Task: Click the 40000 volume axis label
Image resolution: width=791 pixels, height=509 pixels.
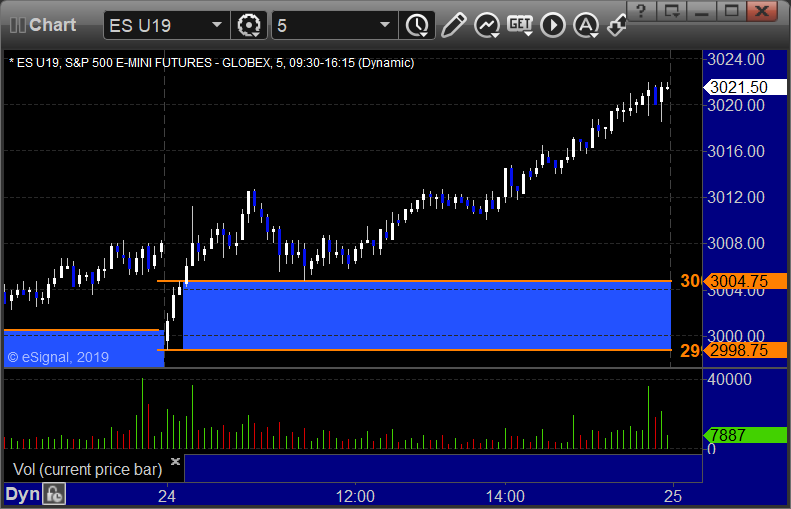Action: click(729, 379)
